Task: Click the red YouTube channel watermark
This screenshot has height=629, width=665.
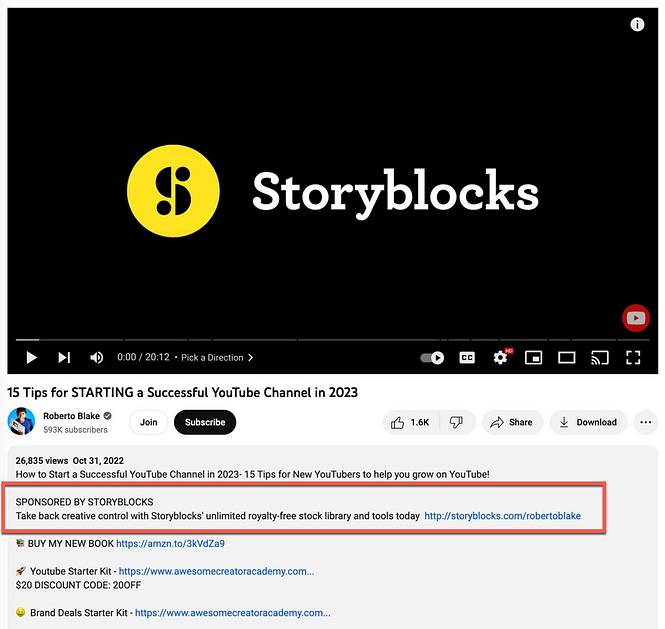Action: point(636,318)
